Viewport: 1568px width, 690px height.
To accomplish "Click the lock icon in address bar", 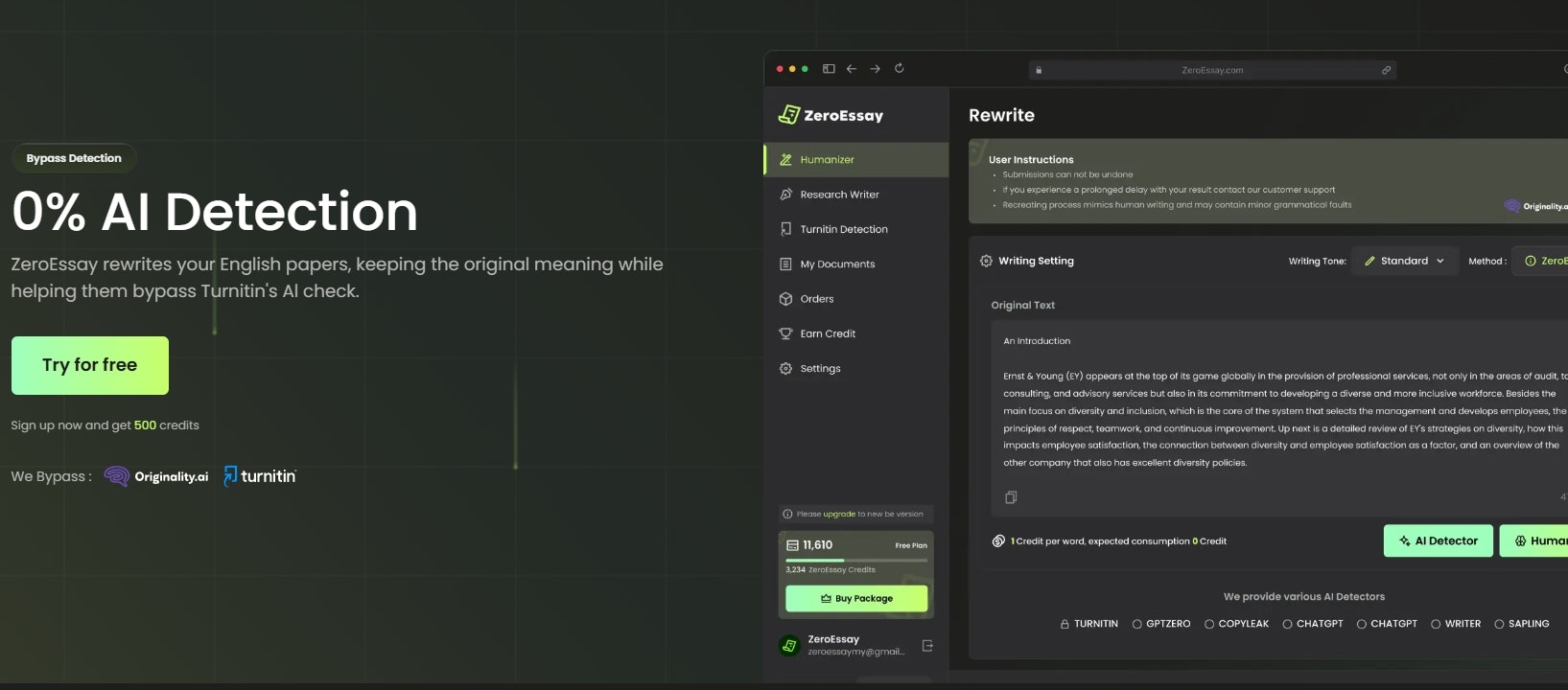I will [x=1039, y=70].
